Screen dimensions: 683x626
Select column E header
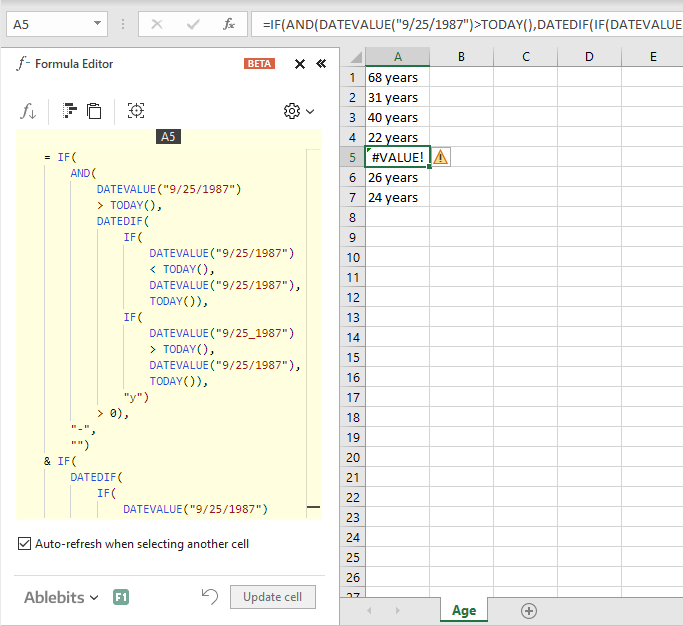click(653, 57)
